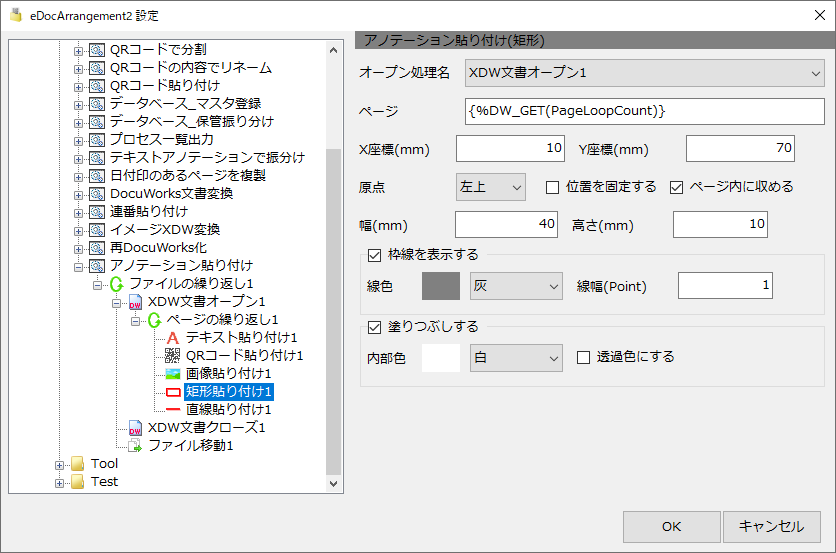Screen dimensions: 836x553
Task: Click the 高さ(mm) input field
Action: click(x=720, y=225)
